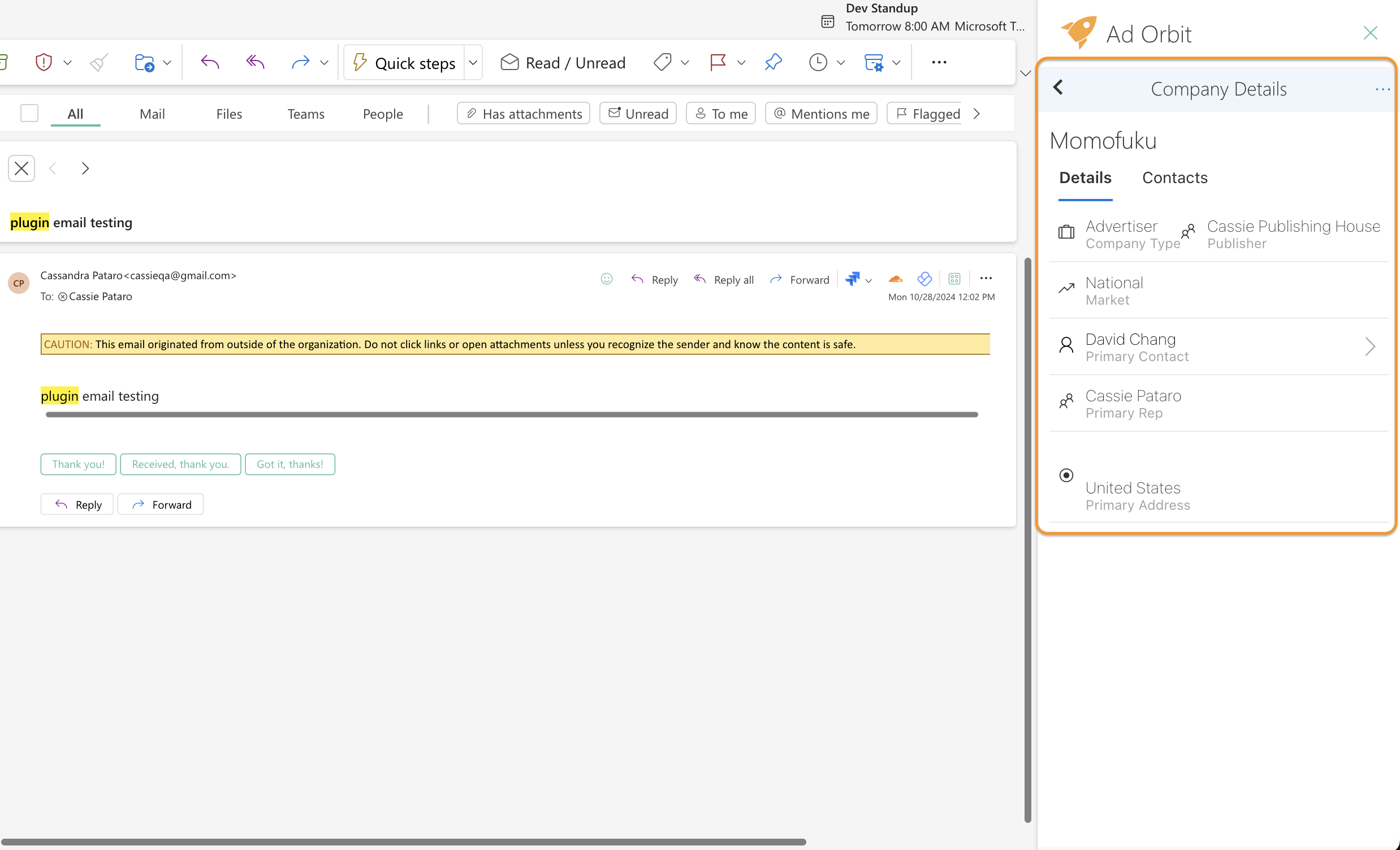Pin the message with the pin icon
The image size is (1400, 850).
(774, 62)
